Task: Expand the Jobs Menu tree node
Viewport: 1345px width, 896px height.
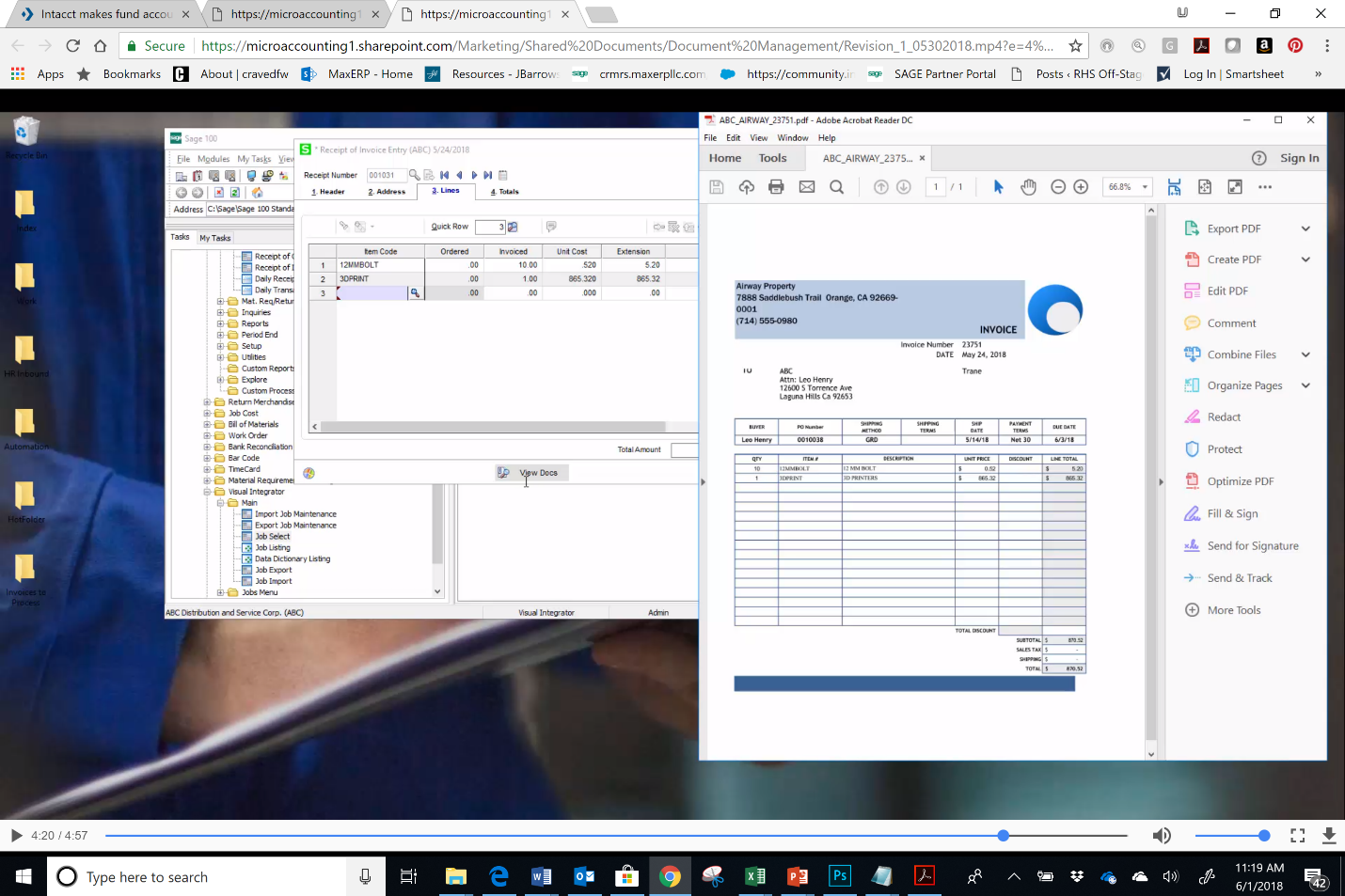Action: point(221,592)
